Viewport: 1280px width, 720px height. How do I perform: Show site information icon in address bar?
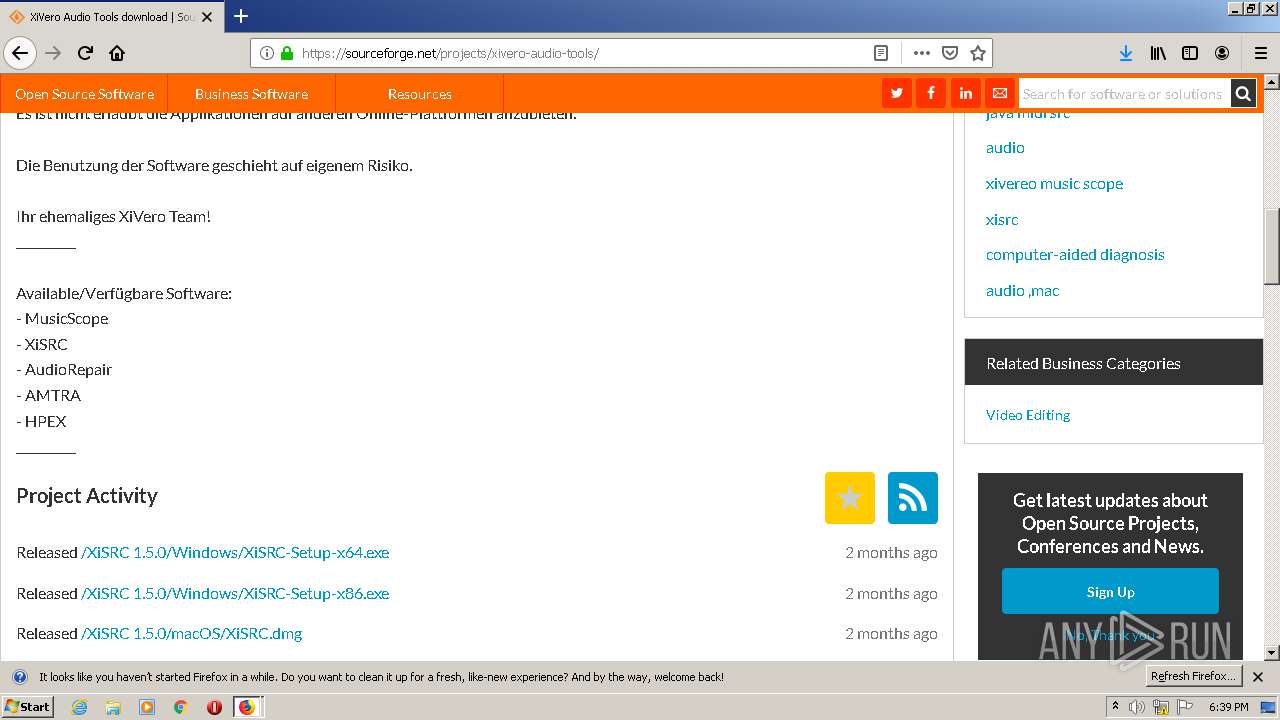pos(267,53)
